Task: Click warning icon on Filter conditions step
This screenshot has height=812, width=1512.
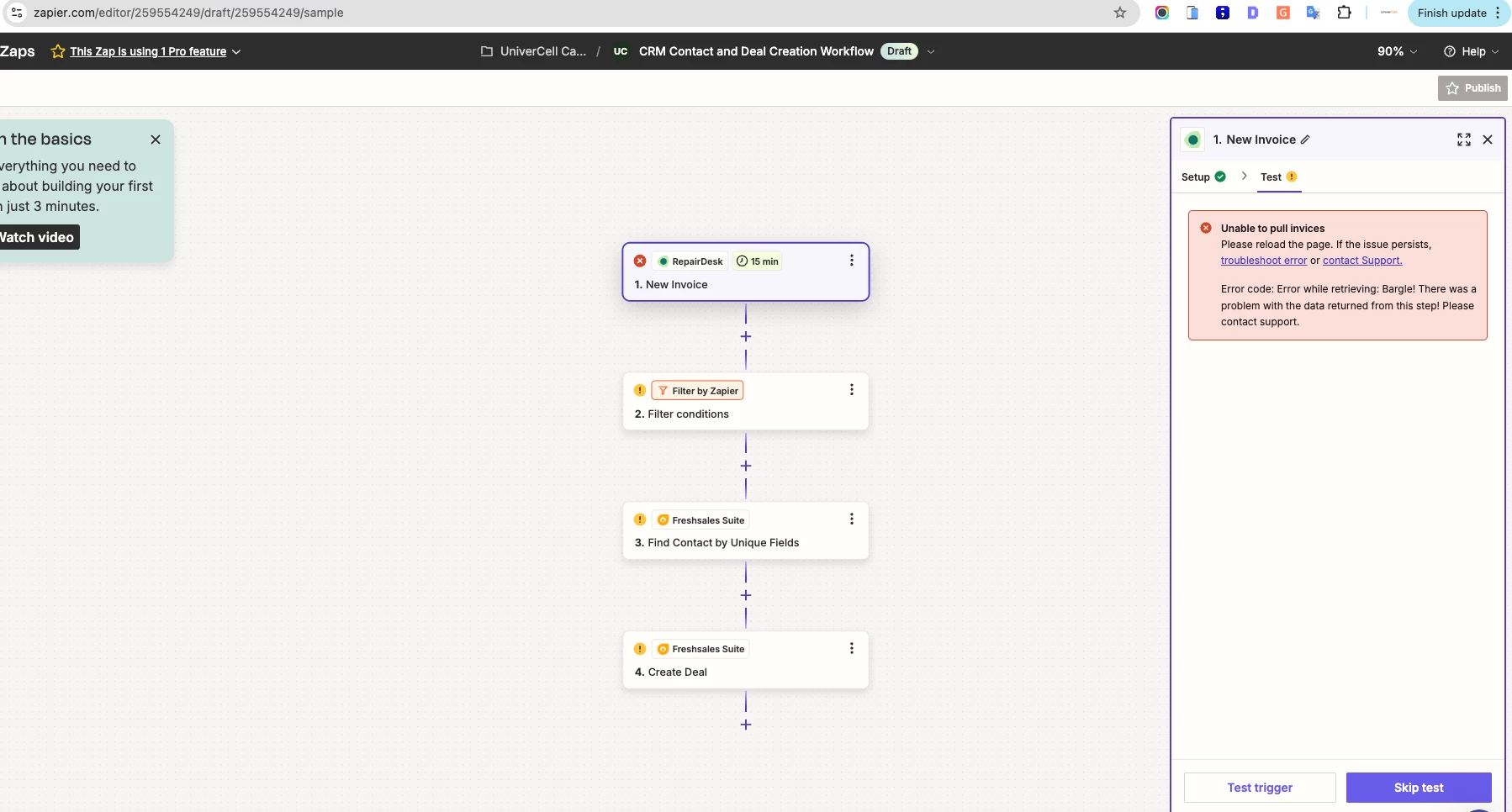Action: point(640,390)
